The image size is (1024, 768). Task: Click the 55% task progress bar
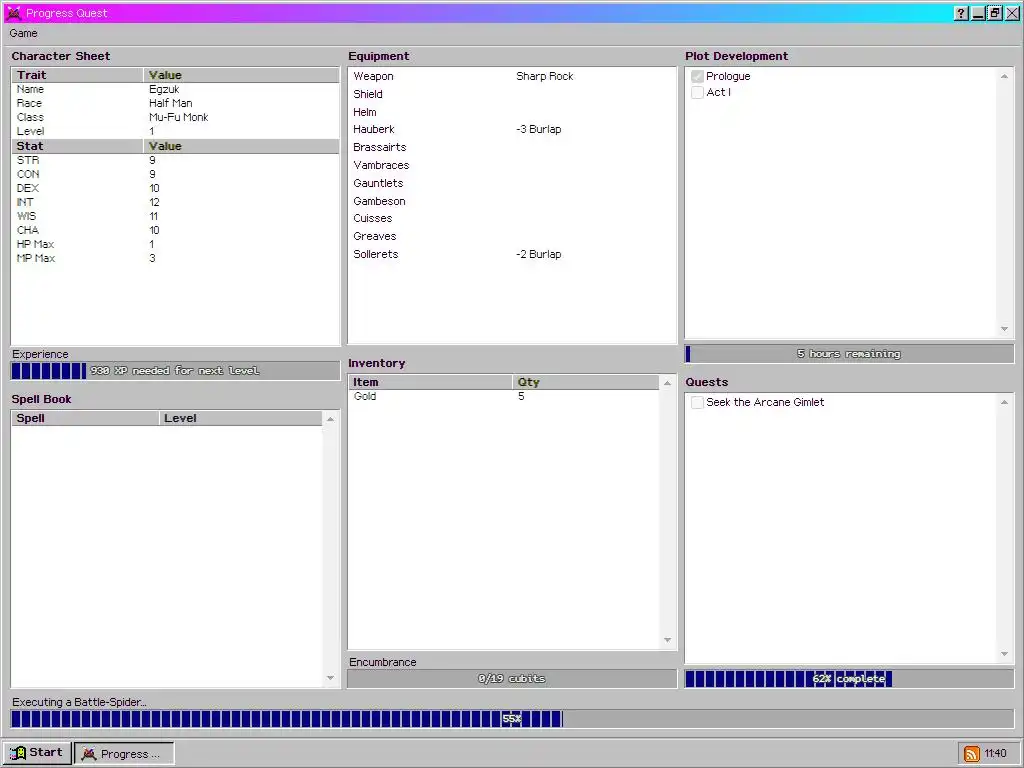pos(512,719)
